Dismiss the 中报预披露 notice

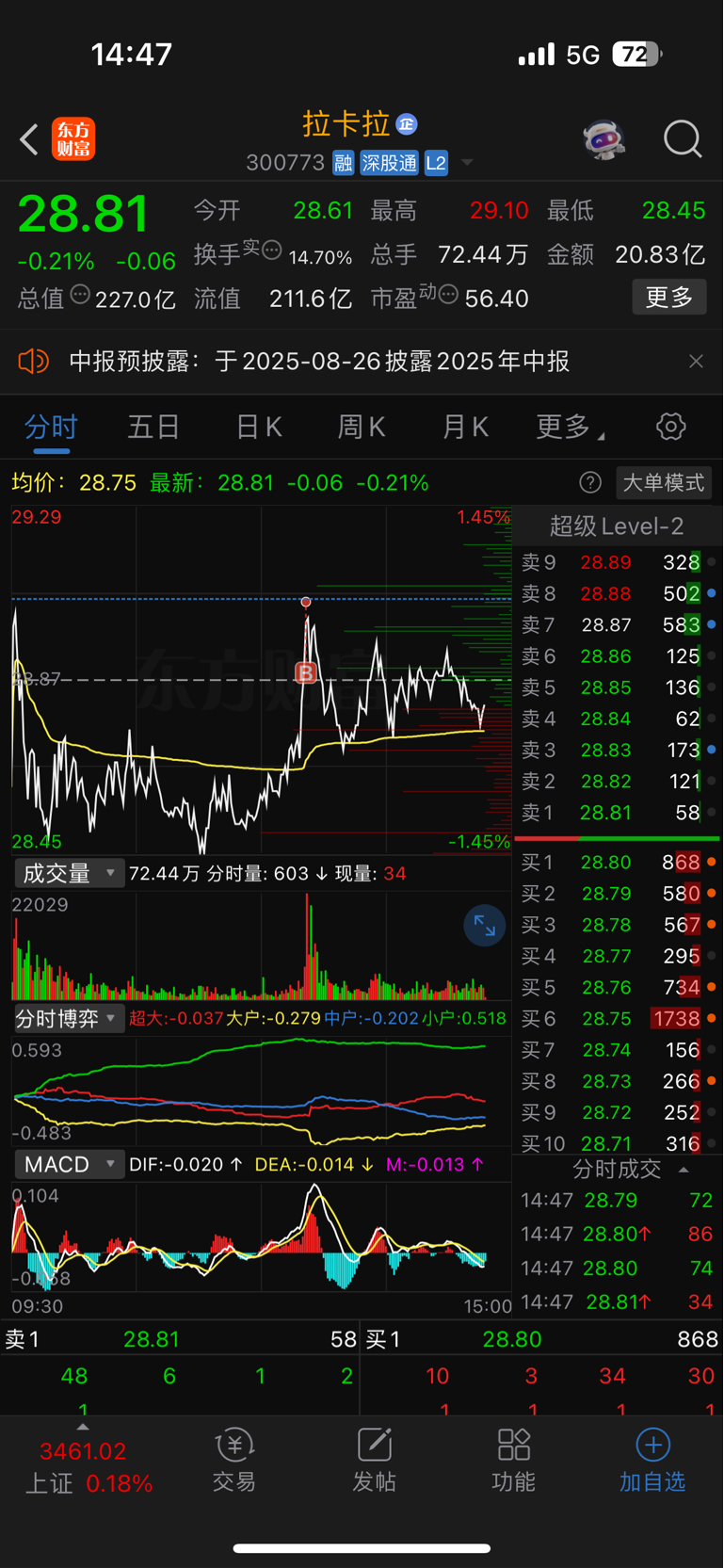click(696, 362)
